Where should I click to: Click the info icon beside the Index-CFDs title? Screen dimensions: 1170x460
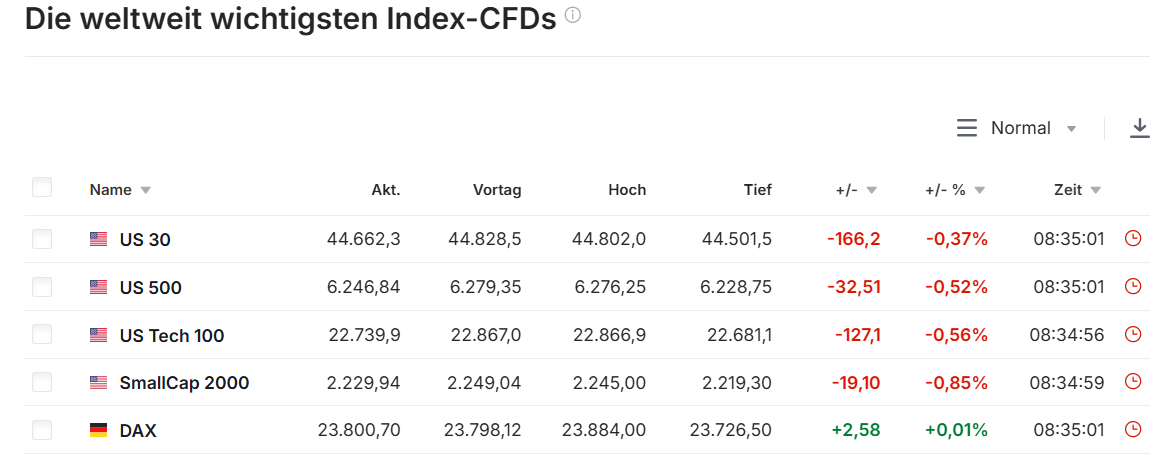[573, 16]
